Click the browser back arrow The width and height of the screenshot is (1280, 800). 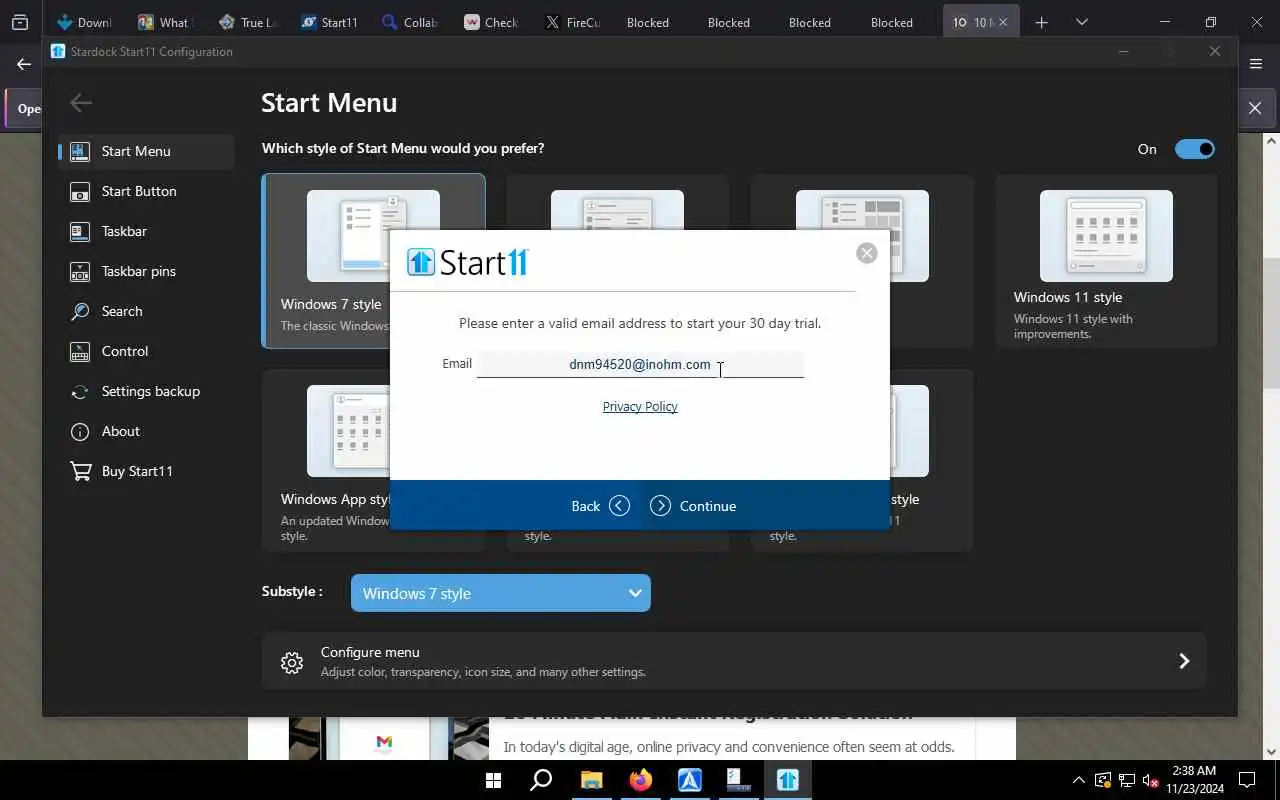point(24,64)
